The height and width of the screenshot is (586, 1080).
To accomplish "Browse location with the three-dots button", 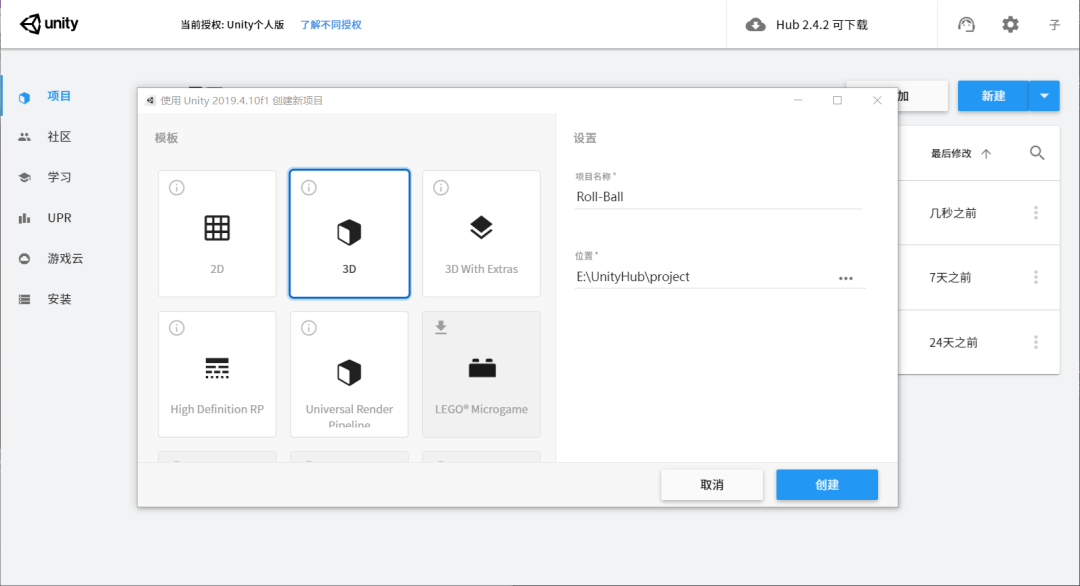I will point(846,278).
